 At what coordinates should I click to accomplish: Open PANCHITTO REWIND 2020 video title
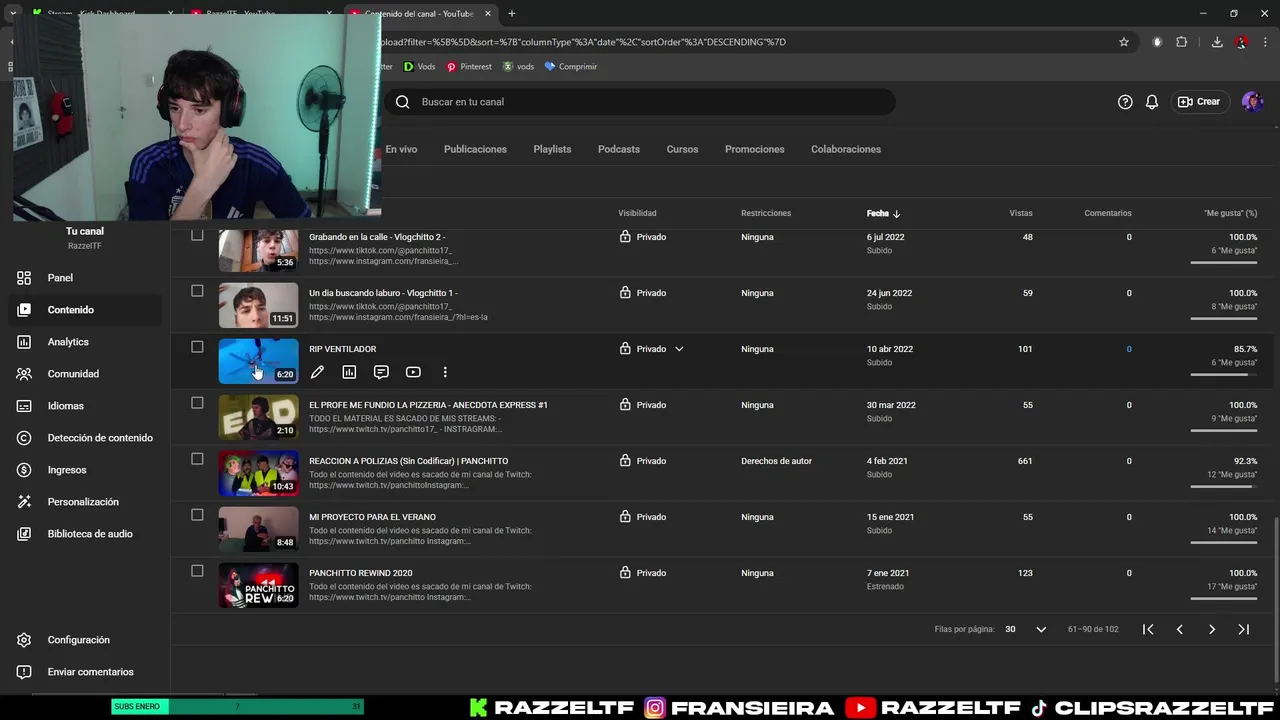360,573
